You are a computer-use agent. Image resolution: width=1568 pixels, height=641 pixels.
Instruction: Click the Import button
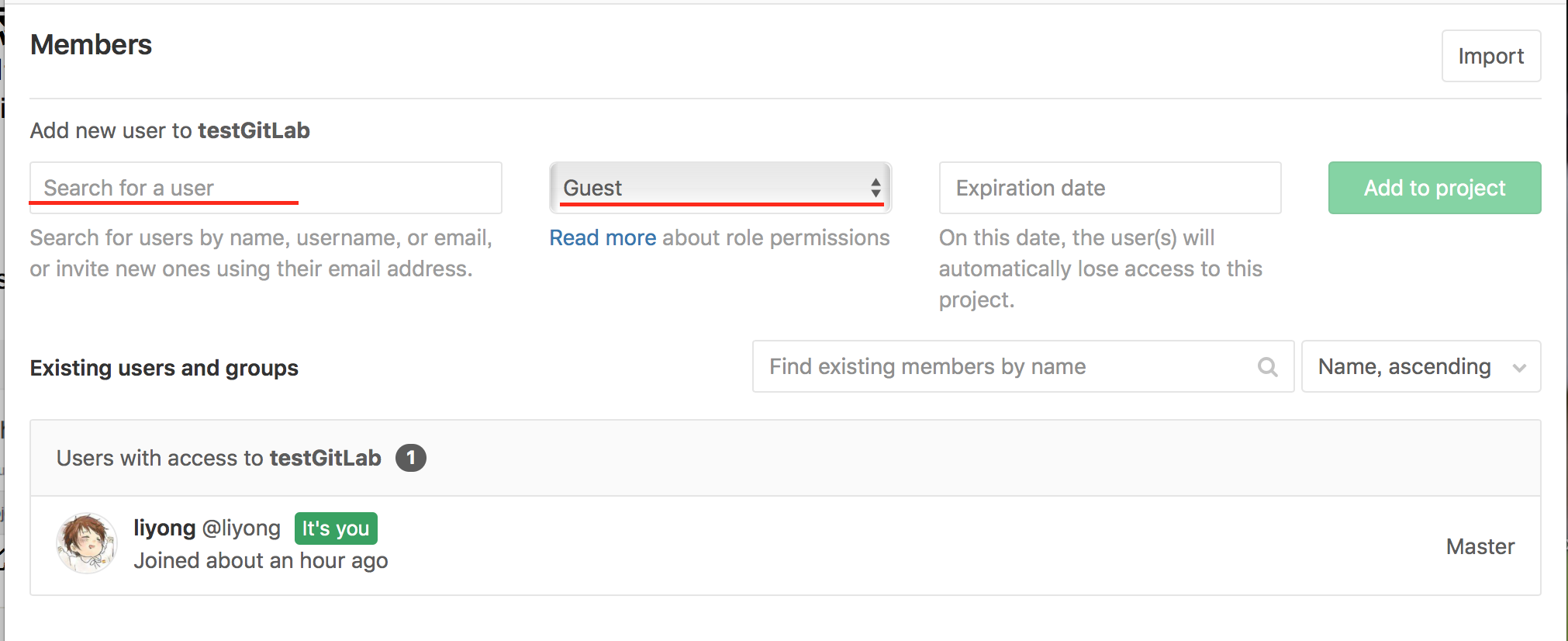1490,56
